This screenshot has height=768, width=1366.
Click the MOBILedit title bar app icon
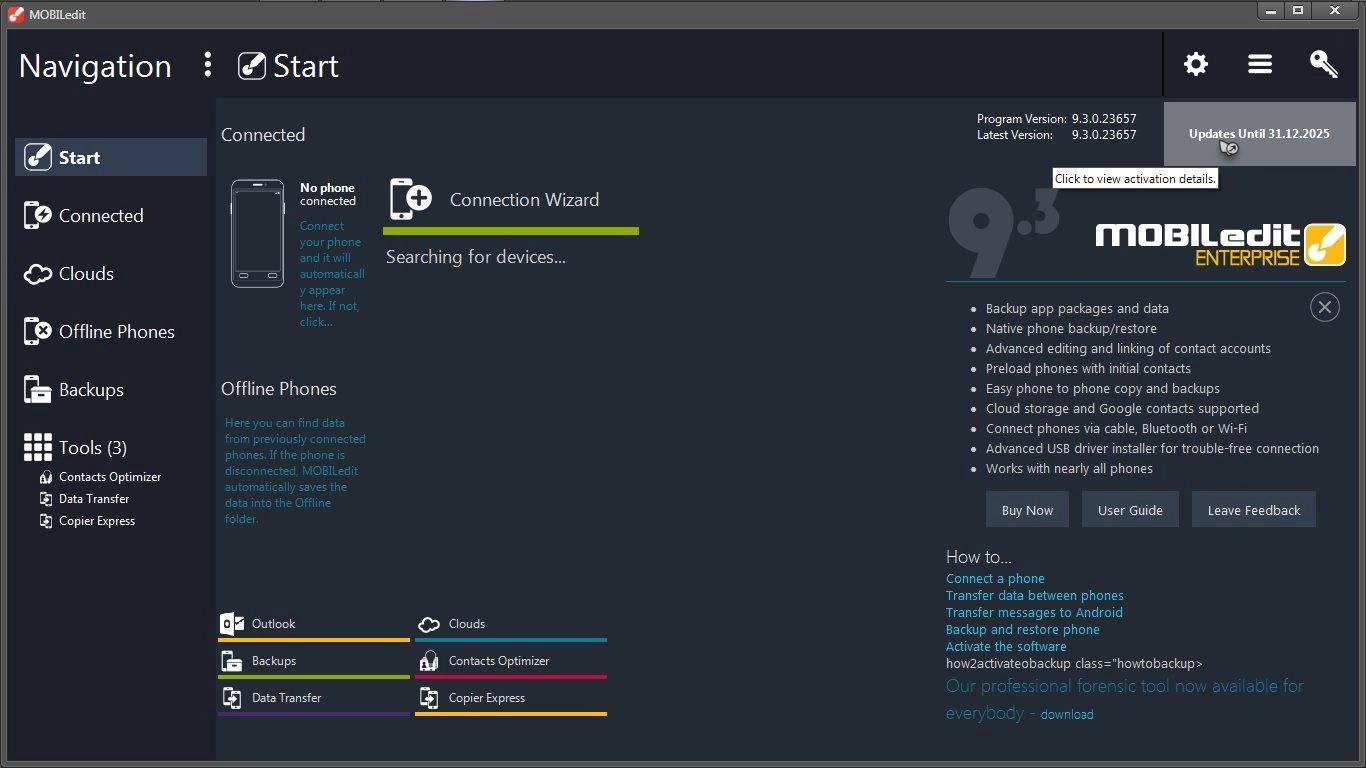[16, 14]
